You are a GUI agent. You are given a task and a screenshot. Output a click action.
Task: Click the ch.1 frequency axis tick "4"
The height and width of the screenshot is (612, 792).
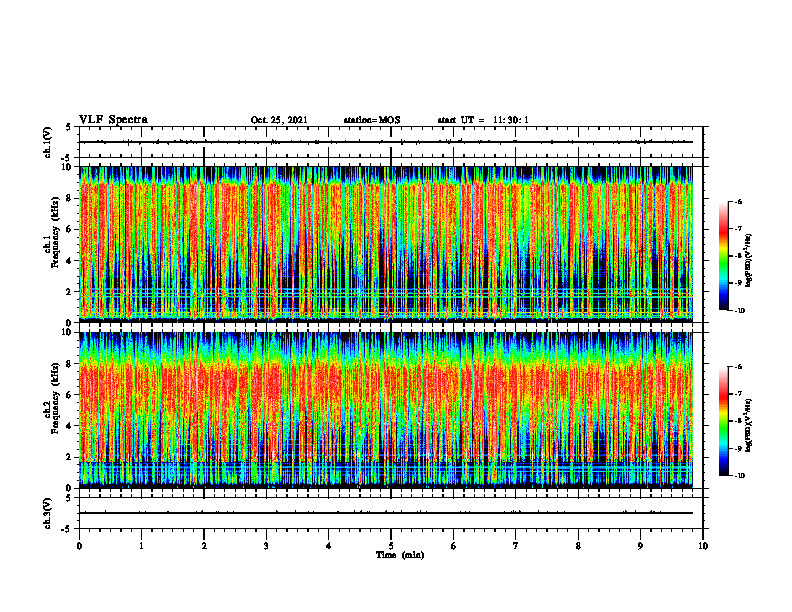[x=70, y=261]
